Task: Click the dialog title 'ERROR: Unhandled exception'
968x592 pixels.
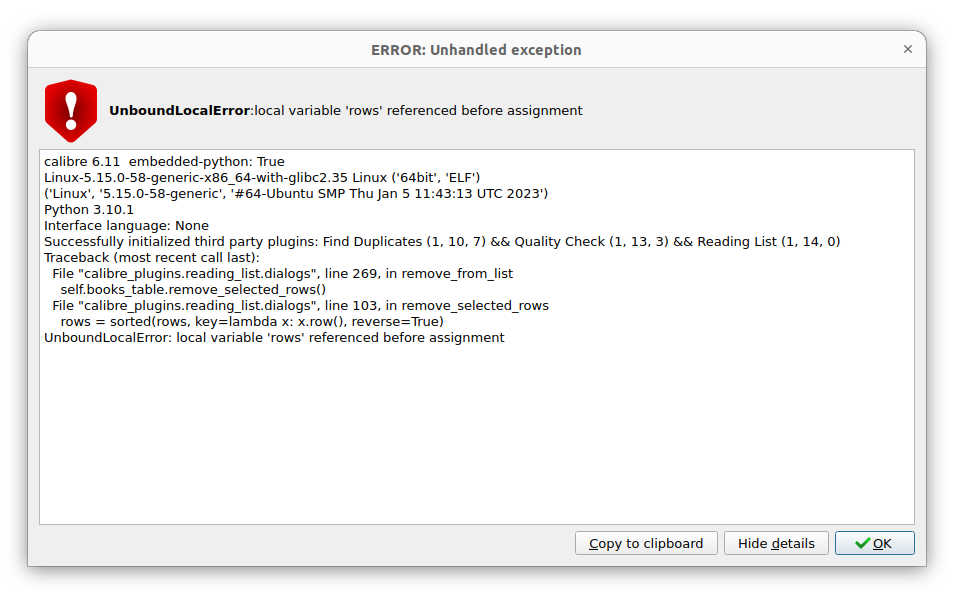Action: coord(476,50)
